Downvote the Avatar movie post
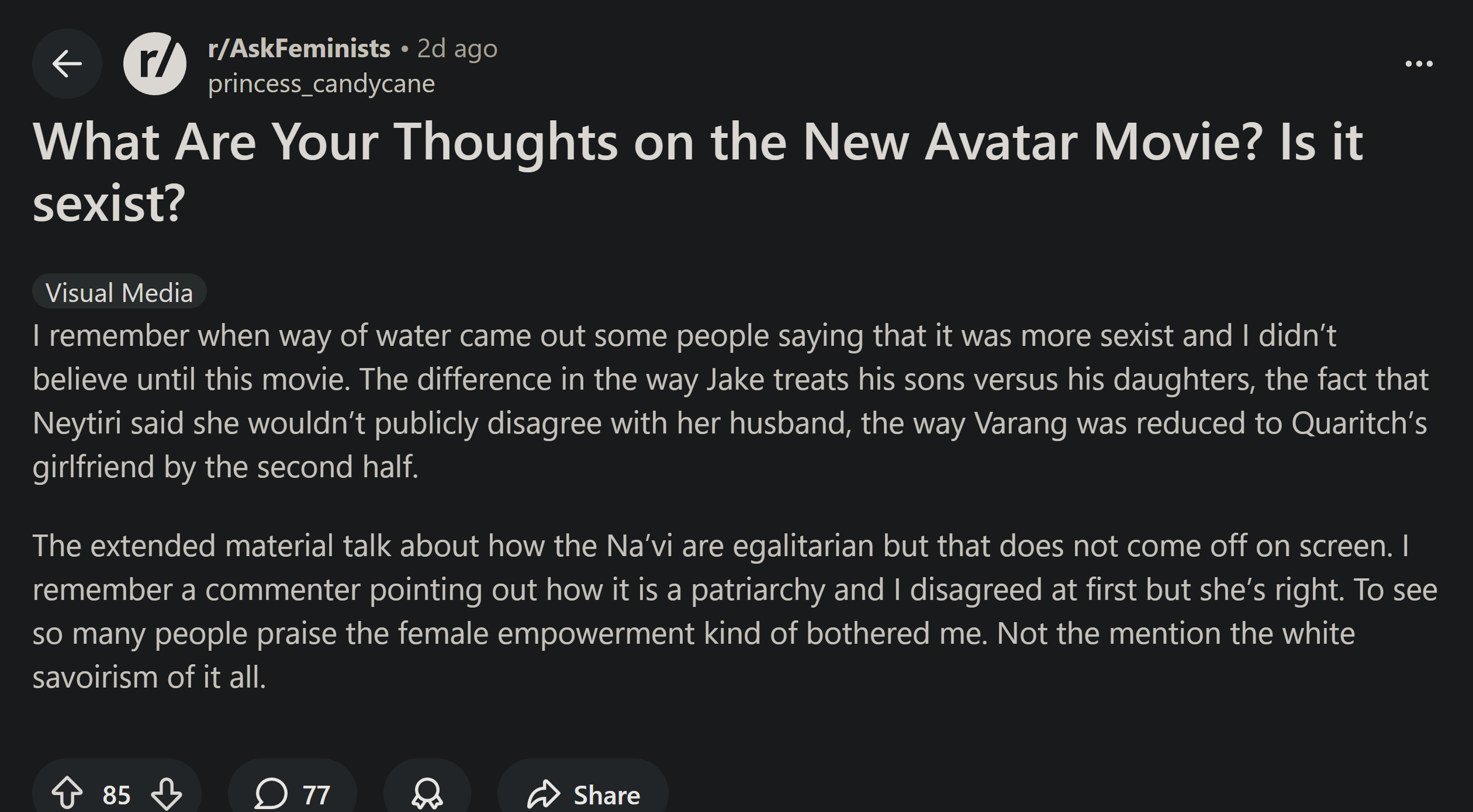The width and height of the screenshot is (1473, 812). pos(167,793)
